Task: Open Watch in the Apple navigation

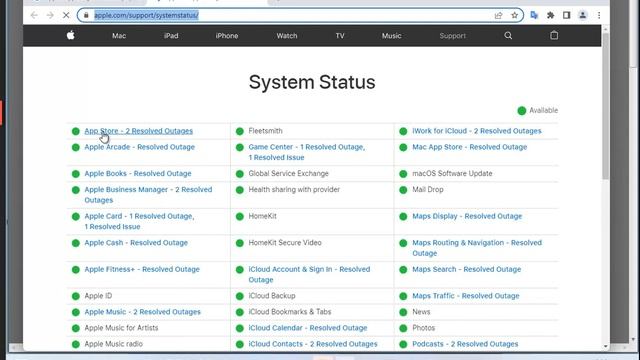Action: click(x=287, y=36)
